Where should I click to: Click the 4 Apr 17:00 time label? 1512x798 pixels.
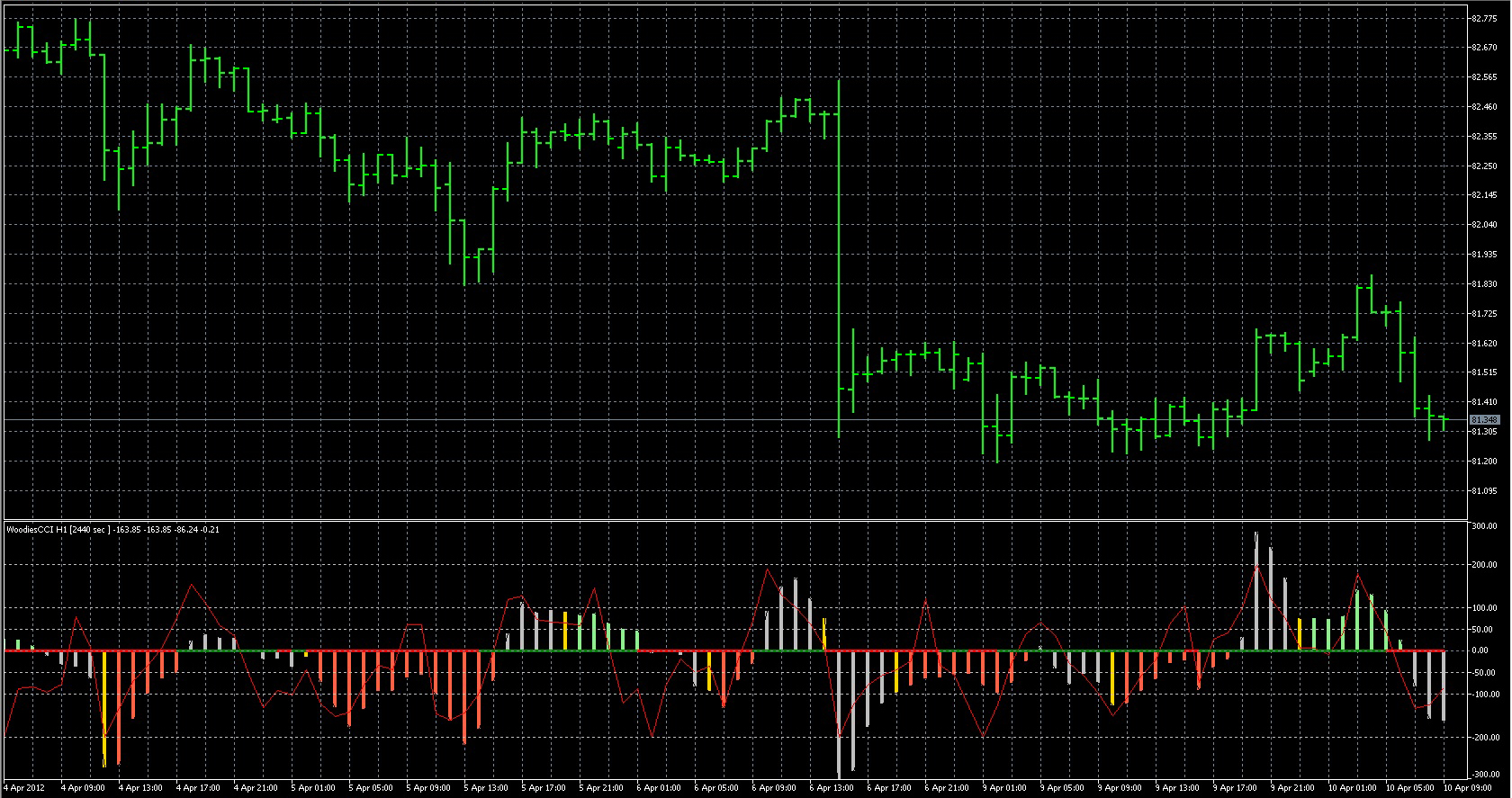click(198, 788)
